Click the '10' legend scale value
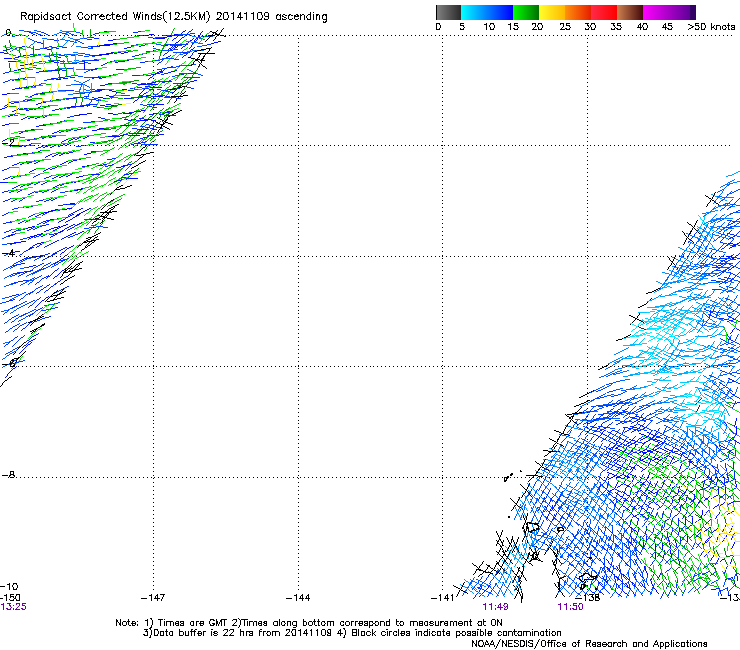 pos(489,27)
